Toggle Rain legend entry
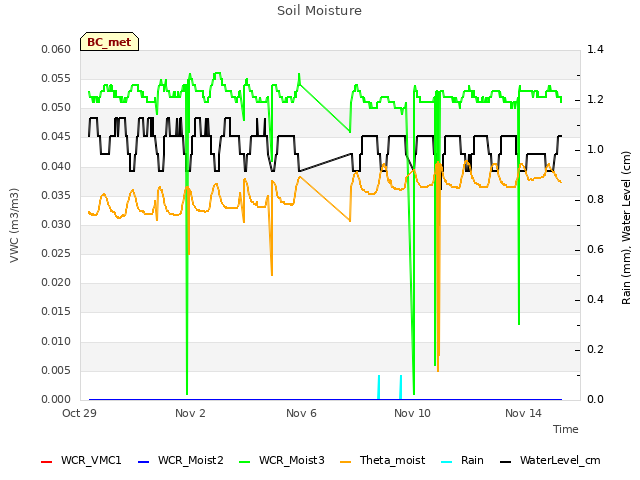Screen dimensions: 640x480 [x=462, y=461]
